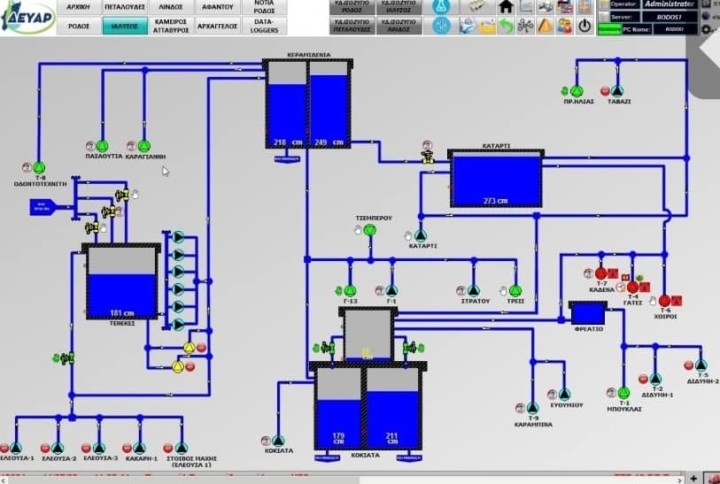Click the T-8 ΟΔΟΝΤΟΤΕΧΝΙΤΗ pump symbol

click(x=39, y=168)
